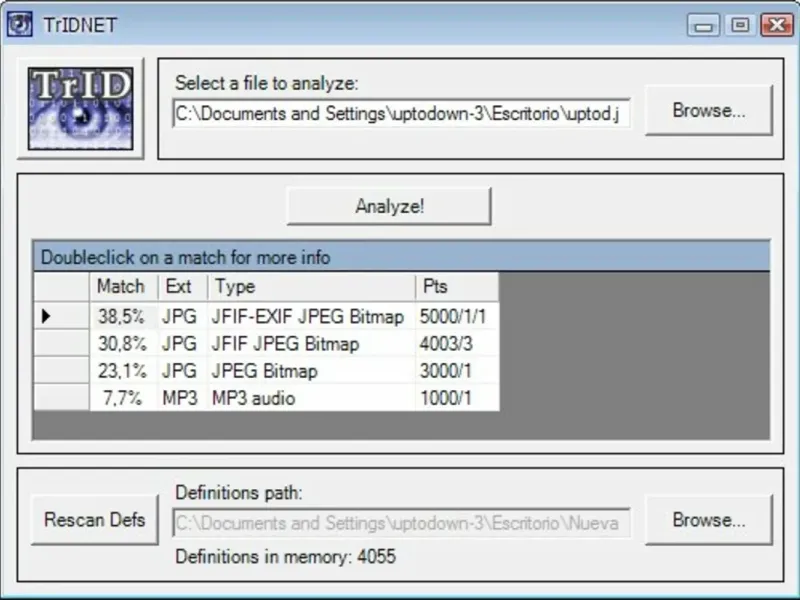Minimize the TrIDNET window

703,25
